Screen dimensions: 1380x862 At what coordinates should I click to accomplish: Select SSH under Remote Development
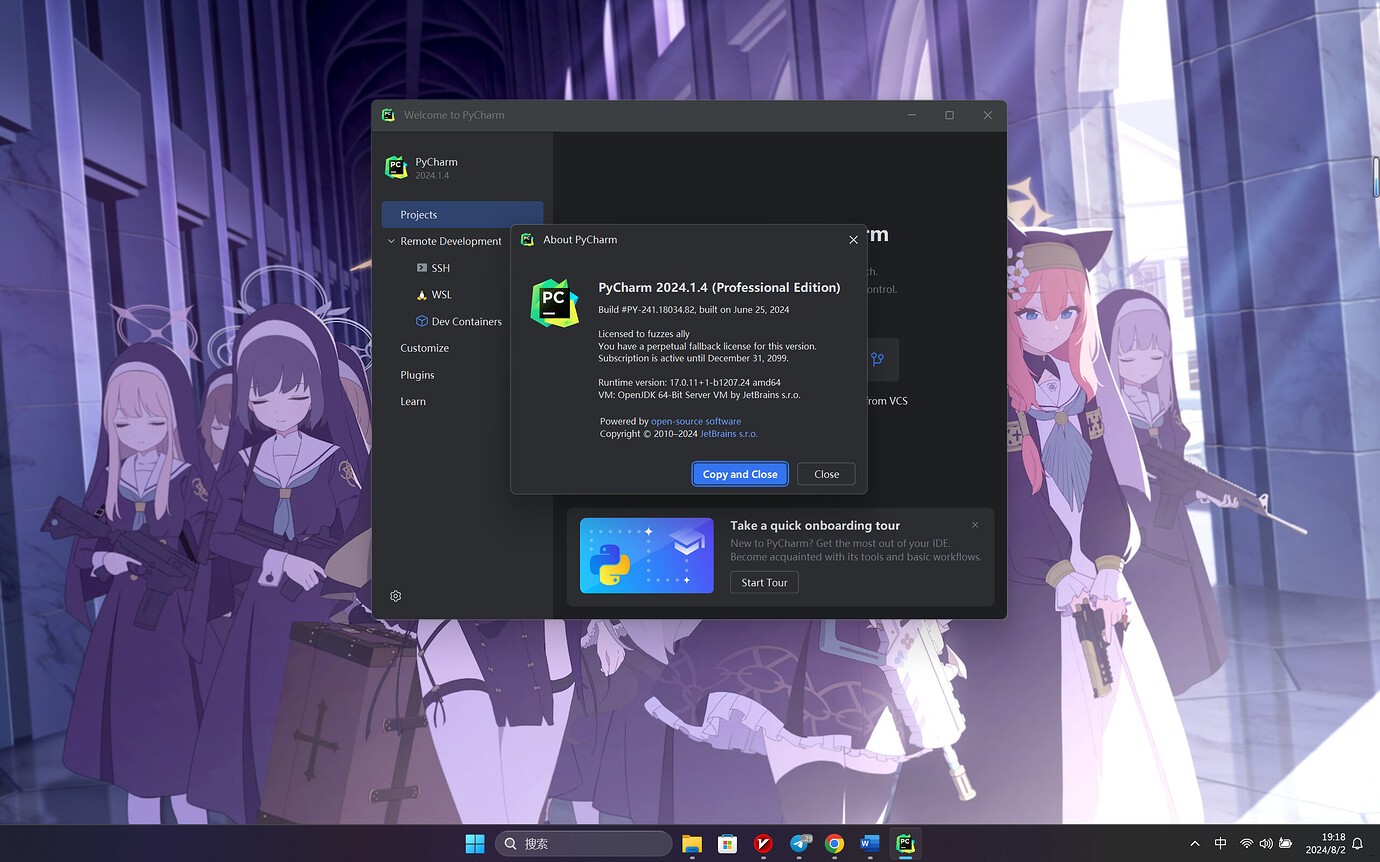[440, 268]
